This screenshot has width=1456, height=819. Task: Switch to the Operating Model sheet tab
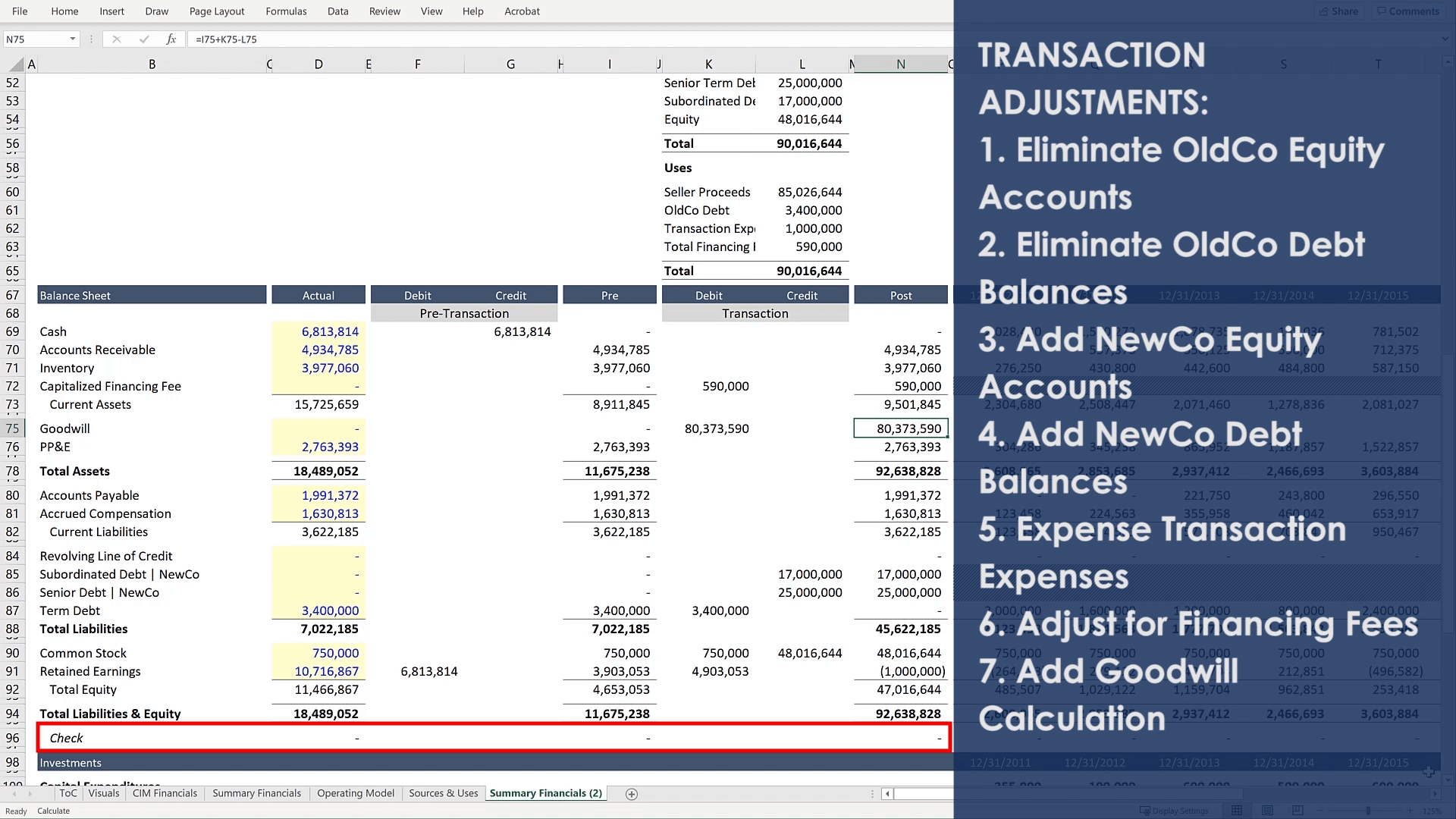[356, 794]
